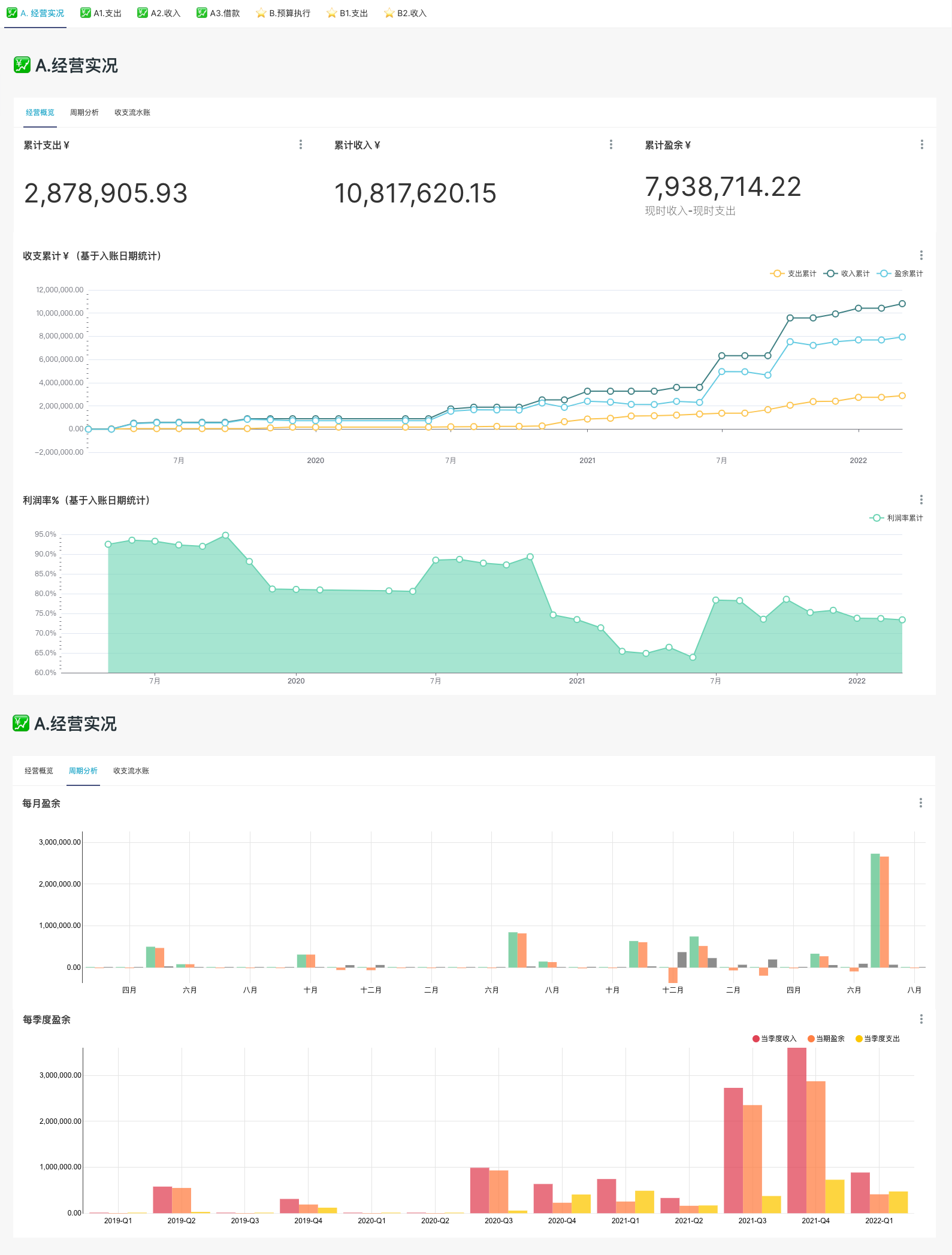Select the 周期分析 sub-tab in the first section
This screenshot has width=952, height=1255.
[x=84, y=113]
